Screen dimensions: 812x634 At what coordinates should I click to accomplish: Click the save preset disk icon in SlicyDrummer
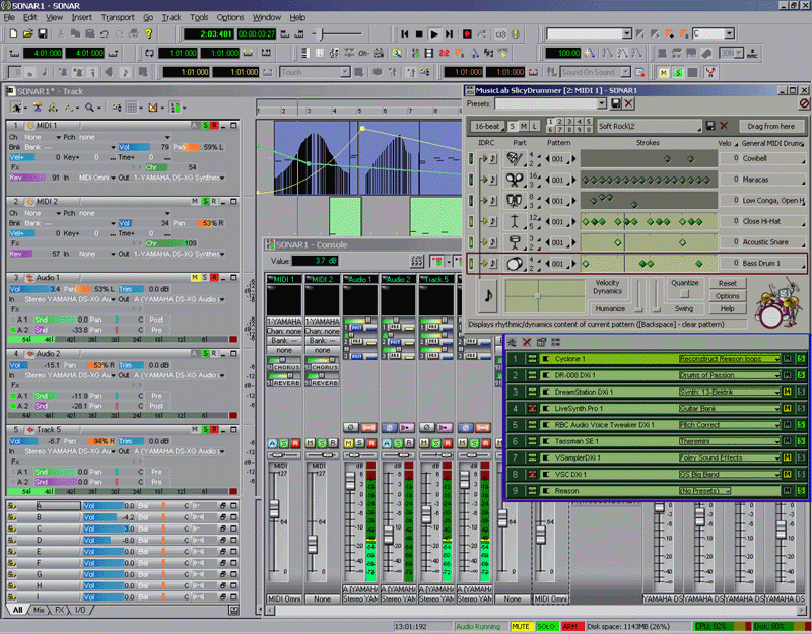pyautogui.click(x=614, y=104)
